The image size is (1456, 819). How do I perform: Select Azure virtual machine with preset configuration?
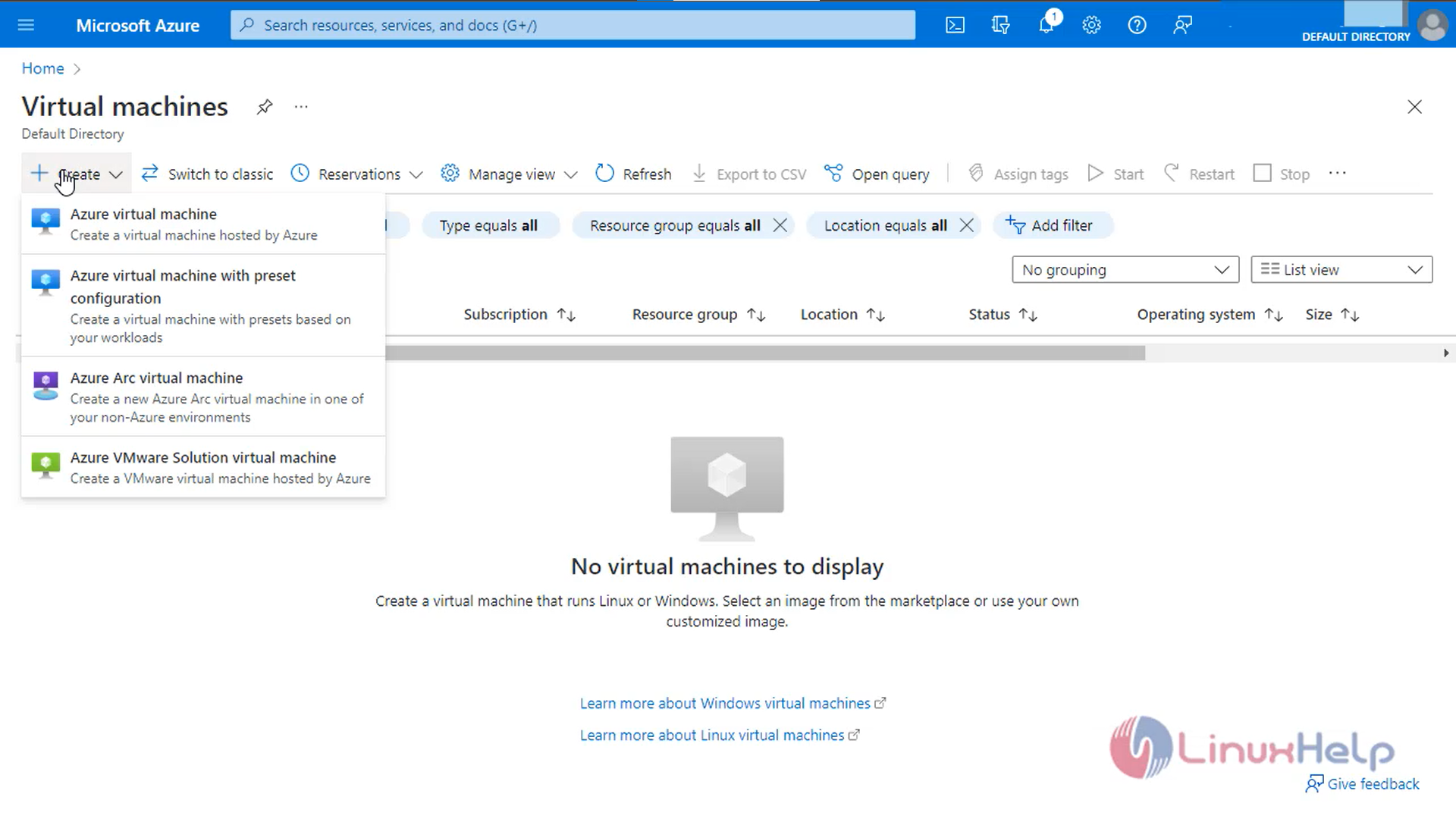point(203,306)
